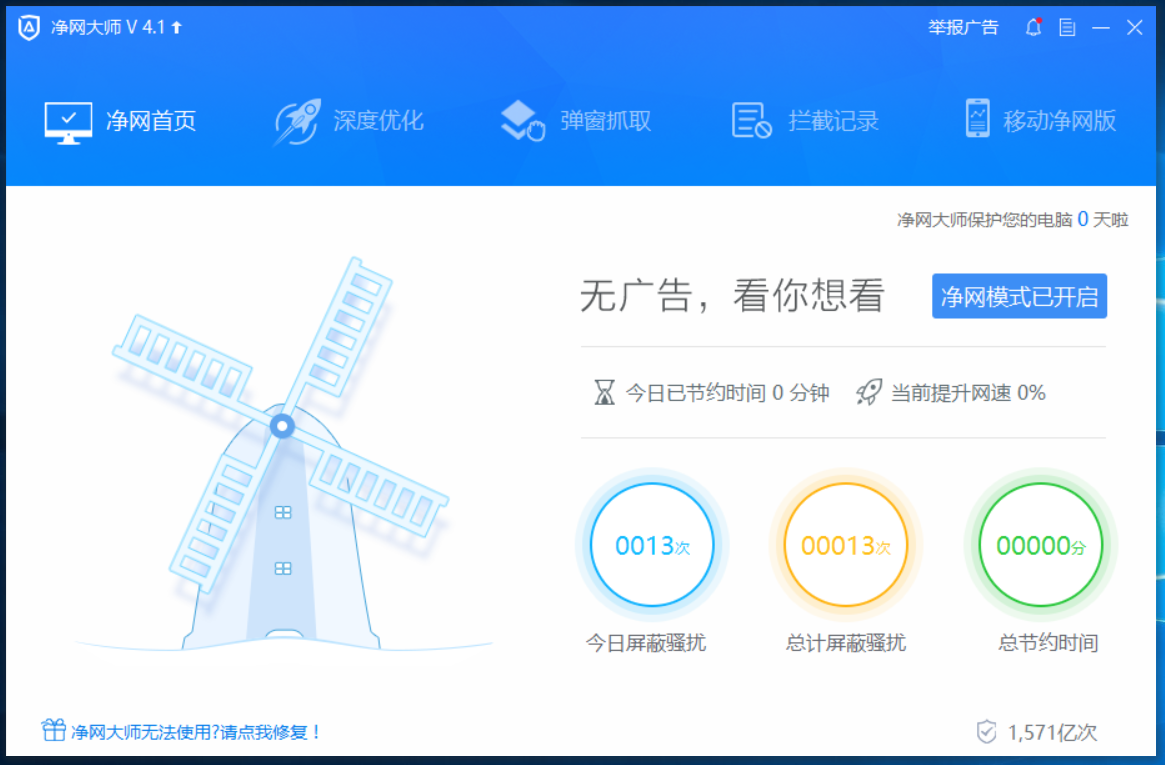Click the monitor icon for 净网首页
The width and height of the screenshot is (1165, 765).
[x=68, y=123]
